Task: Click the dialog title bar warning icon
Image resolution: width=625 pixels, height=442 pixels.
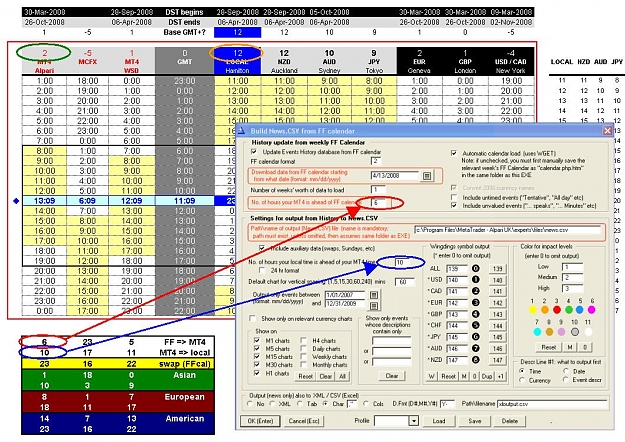Action: pyautogui.click(x=242, y=130)
